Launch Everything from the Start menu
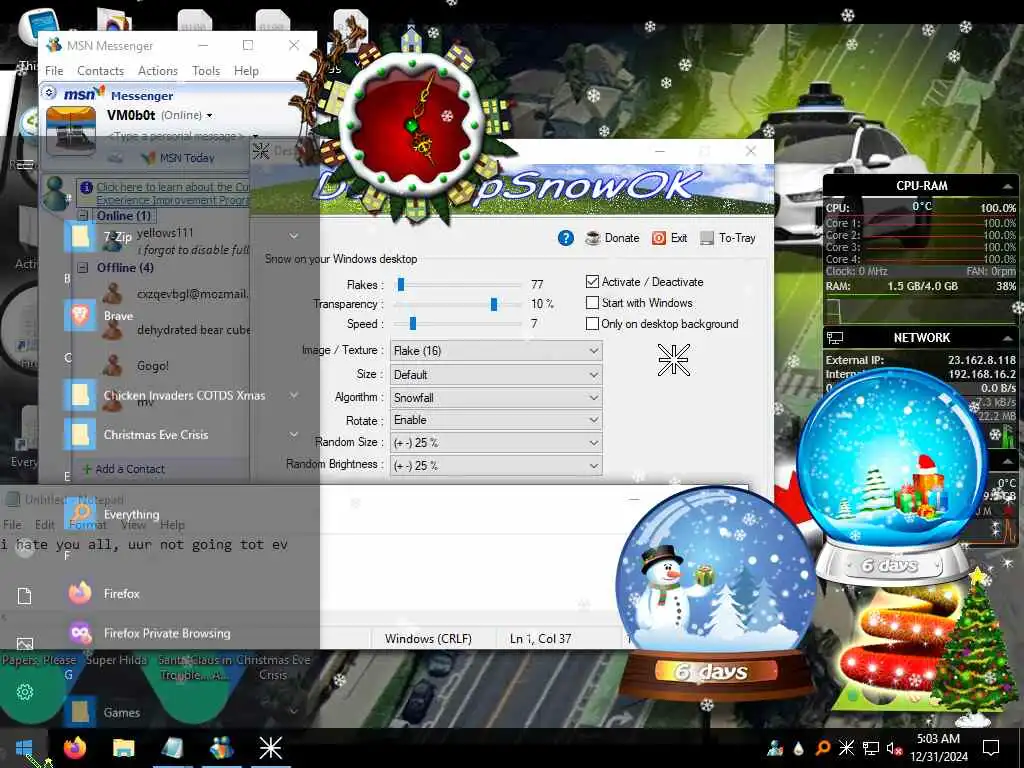The image size is (1024, 768). [131, 515]
